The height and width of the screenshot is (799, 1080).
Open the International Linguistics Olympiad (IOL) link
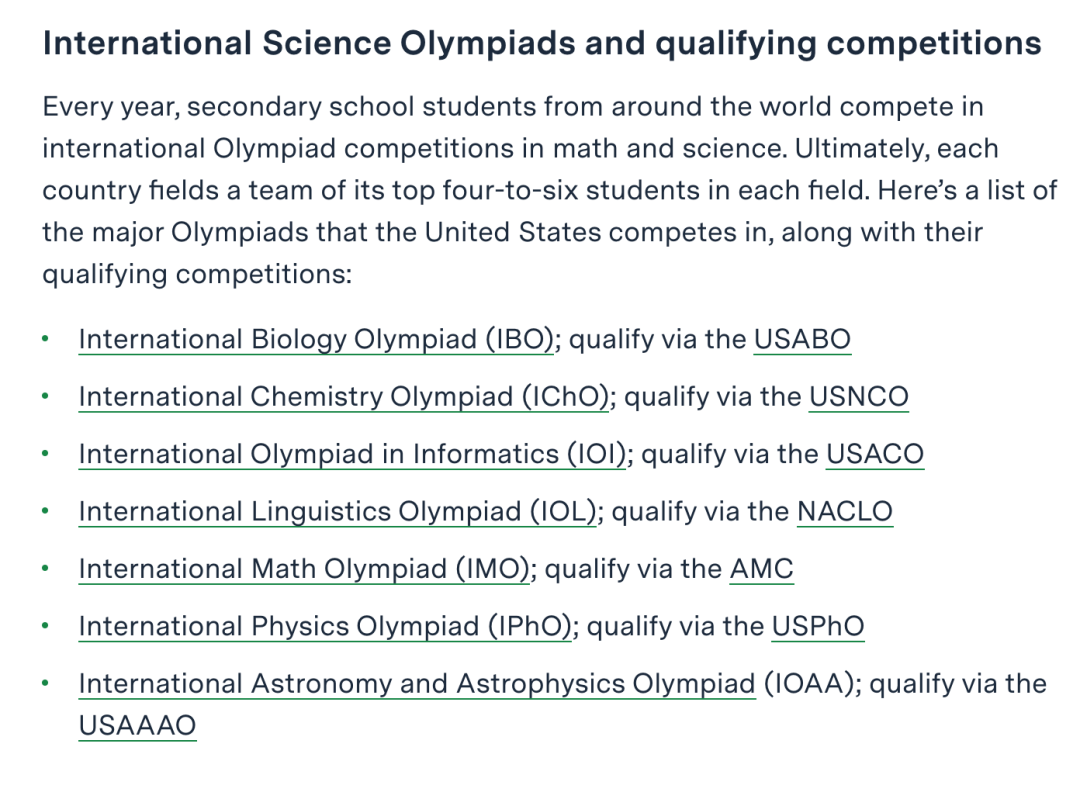338,511
